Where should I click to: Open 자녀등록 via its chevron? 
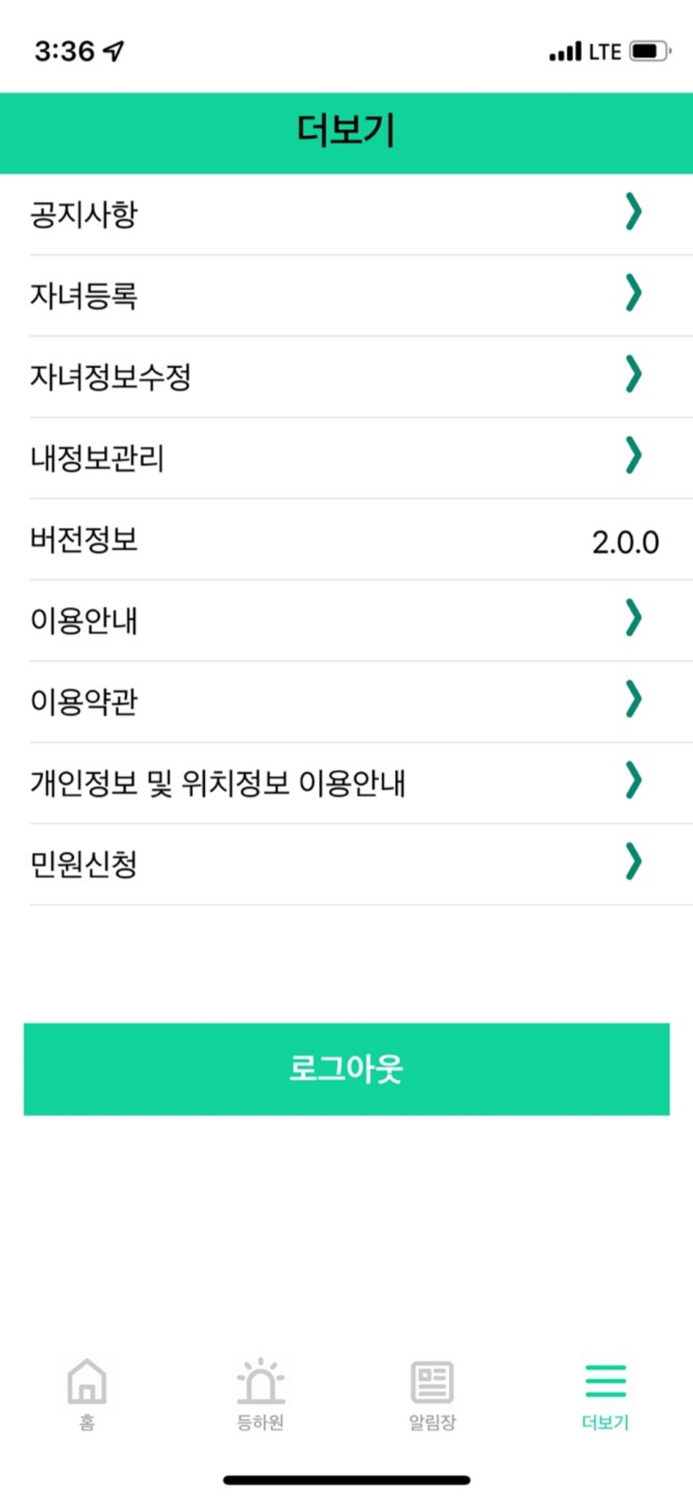[x=632, y=294]
